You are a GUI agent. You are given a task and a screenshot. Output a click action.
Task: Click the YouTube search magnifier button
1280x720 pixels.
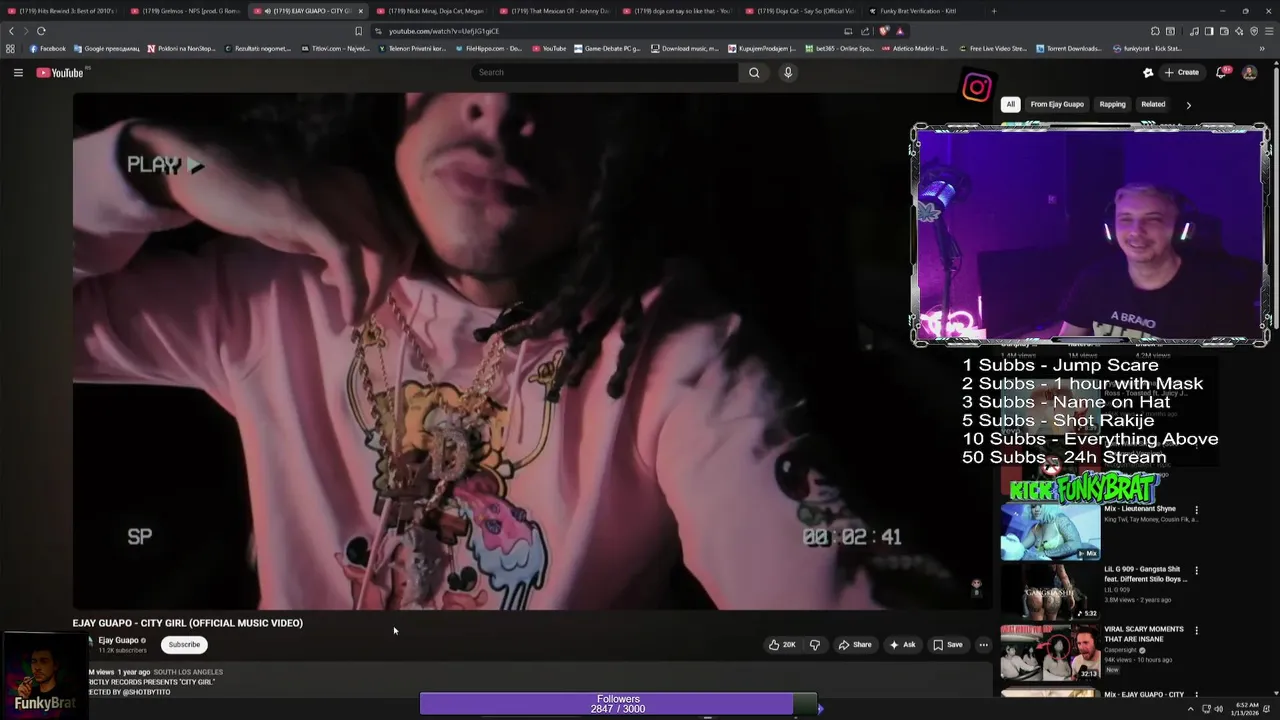[754, 72]
